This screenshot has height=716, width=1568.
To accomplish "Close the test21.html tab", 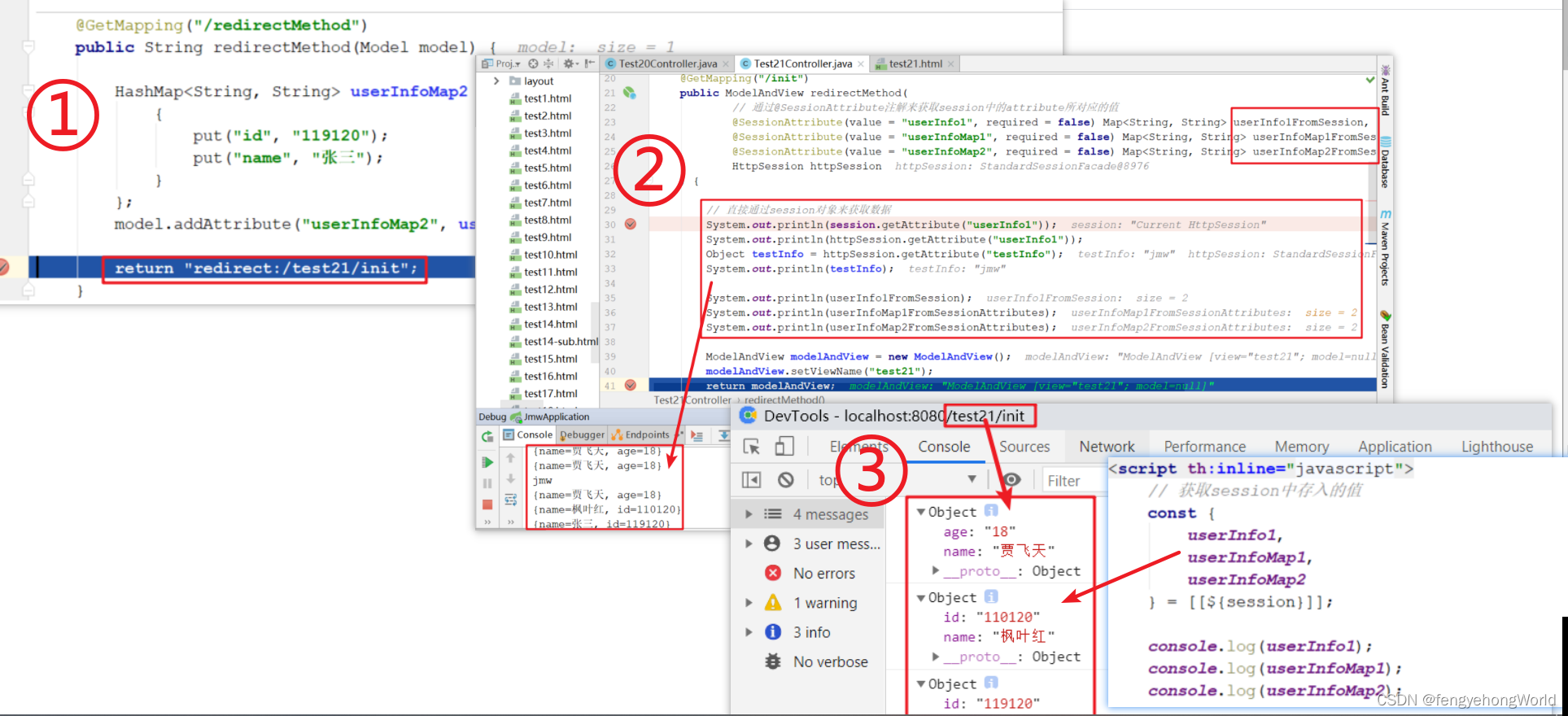I will coord(950,64).
